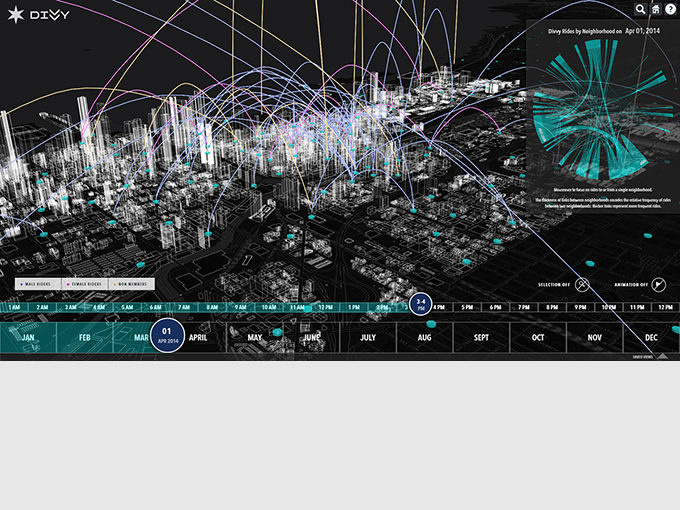Open the search magnifier icon
This screenshot has height=510, width=680.
click(x=640, y=9)
